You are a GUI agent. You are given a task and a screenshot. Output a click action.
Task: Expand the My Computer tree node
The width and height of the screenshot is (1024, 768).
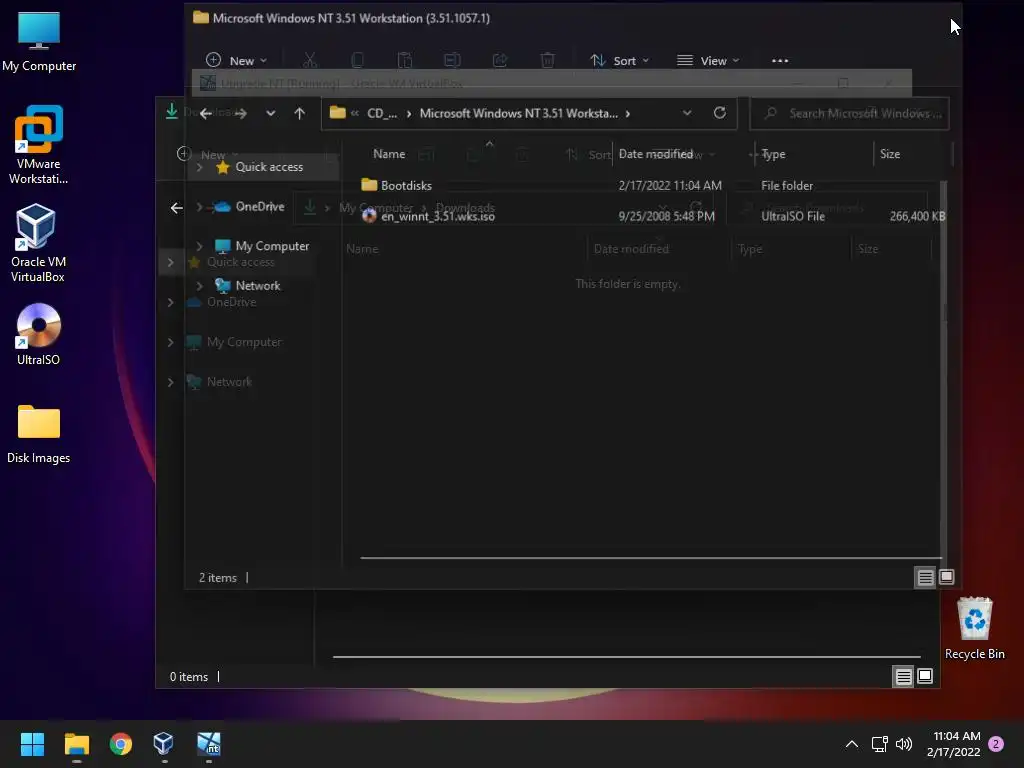tap(199, 246)
